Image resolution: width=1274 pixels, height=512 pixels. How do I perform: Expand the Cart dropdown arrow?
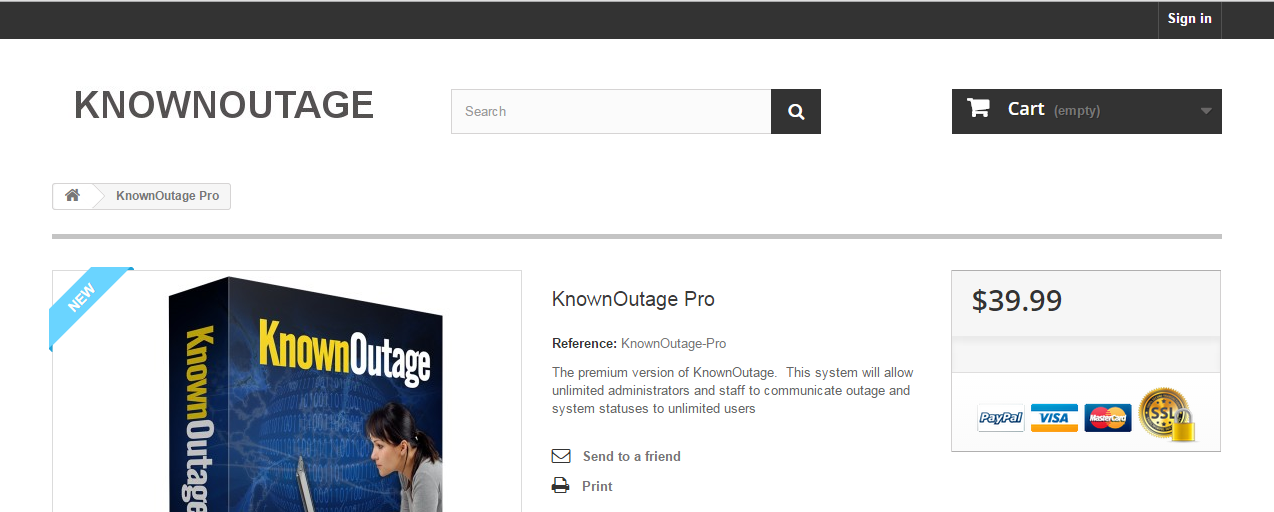[x=1206, y=111]
